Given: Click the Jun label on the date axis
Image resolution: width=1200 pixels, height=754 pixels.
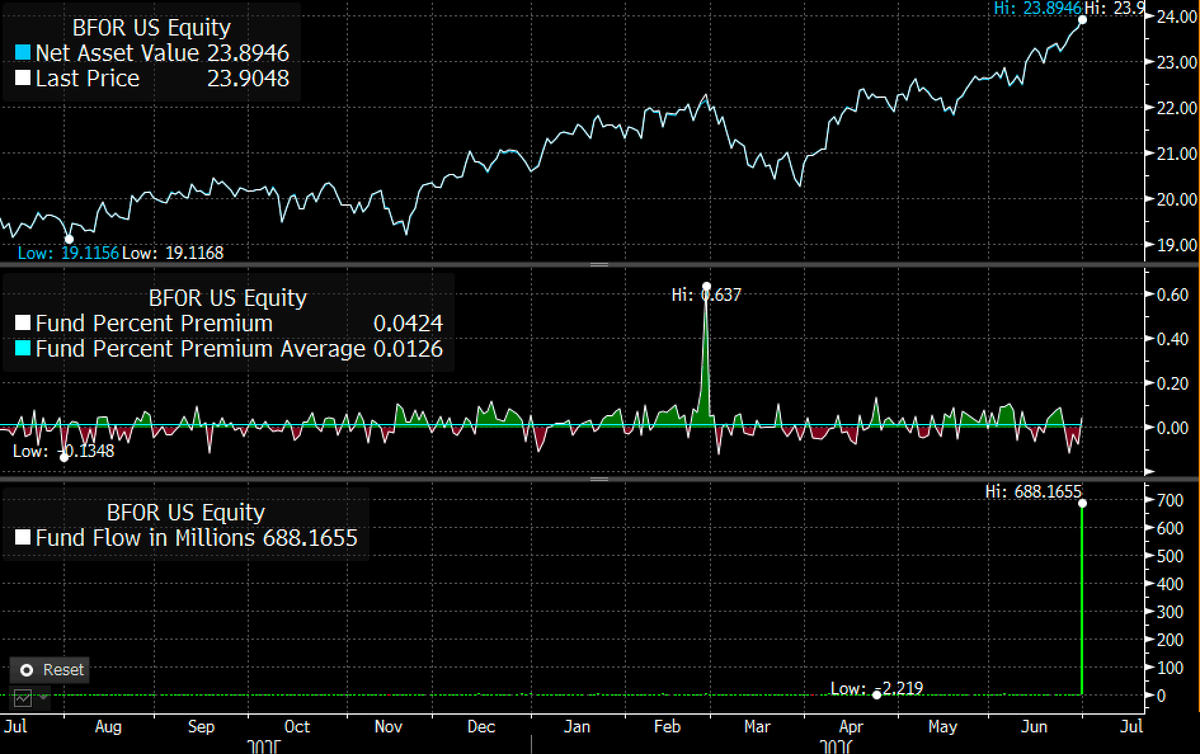Looking at the screenshot, I should pyautogui.click(x=1035, y=727).
